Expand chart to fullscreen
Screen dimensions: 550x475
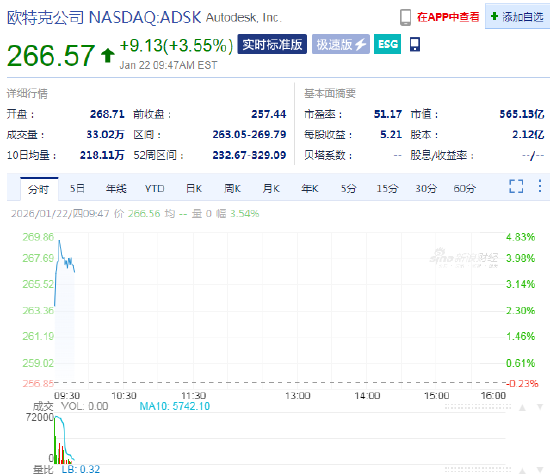click(516, 186)
